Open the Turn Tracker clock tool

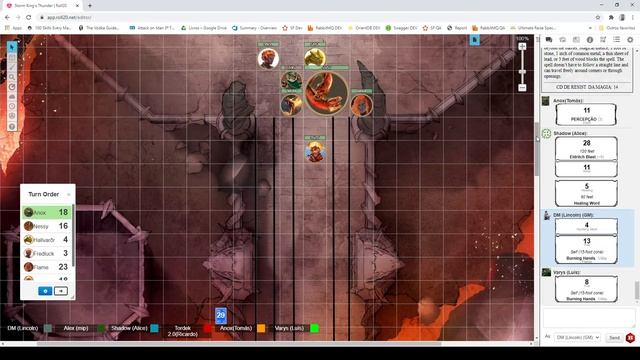tap(12, 107)
